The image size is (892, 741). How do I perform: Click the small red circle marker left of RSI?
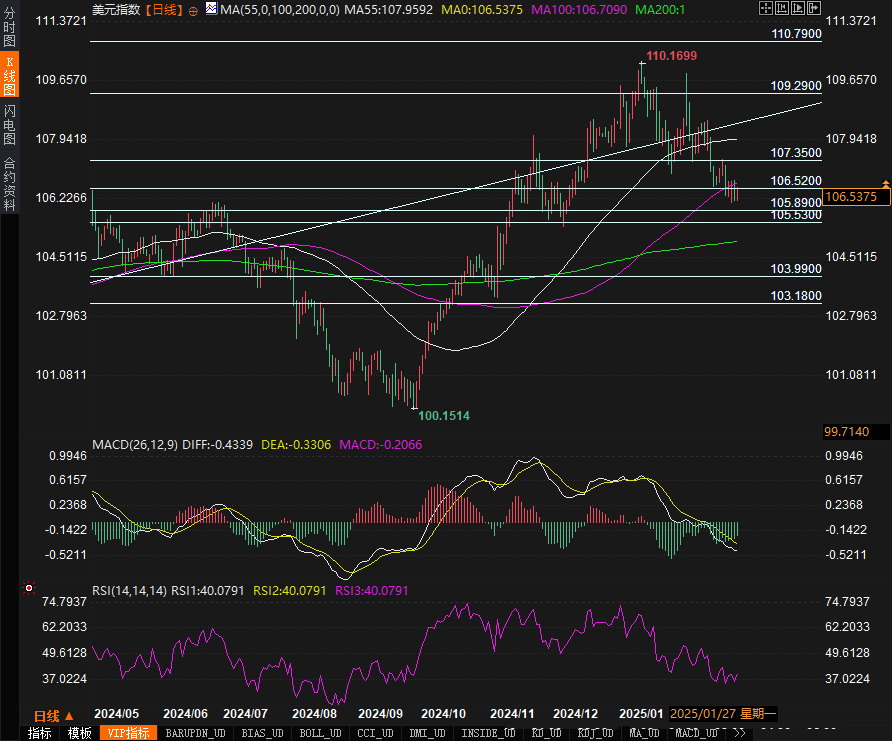pos(27,588)
